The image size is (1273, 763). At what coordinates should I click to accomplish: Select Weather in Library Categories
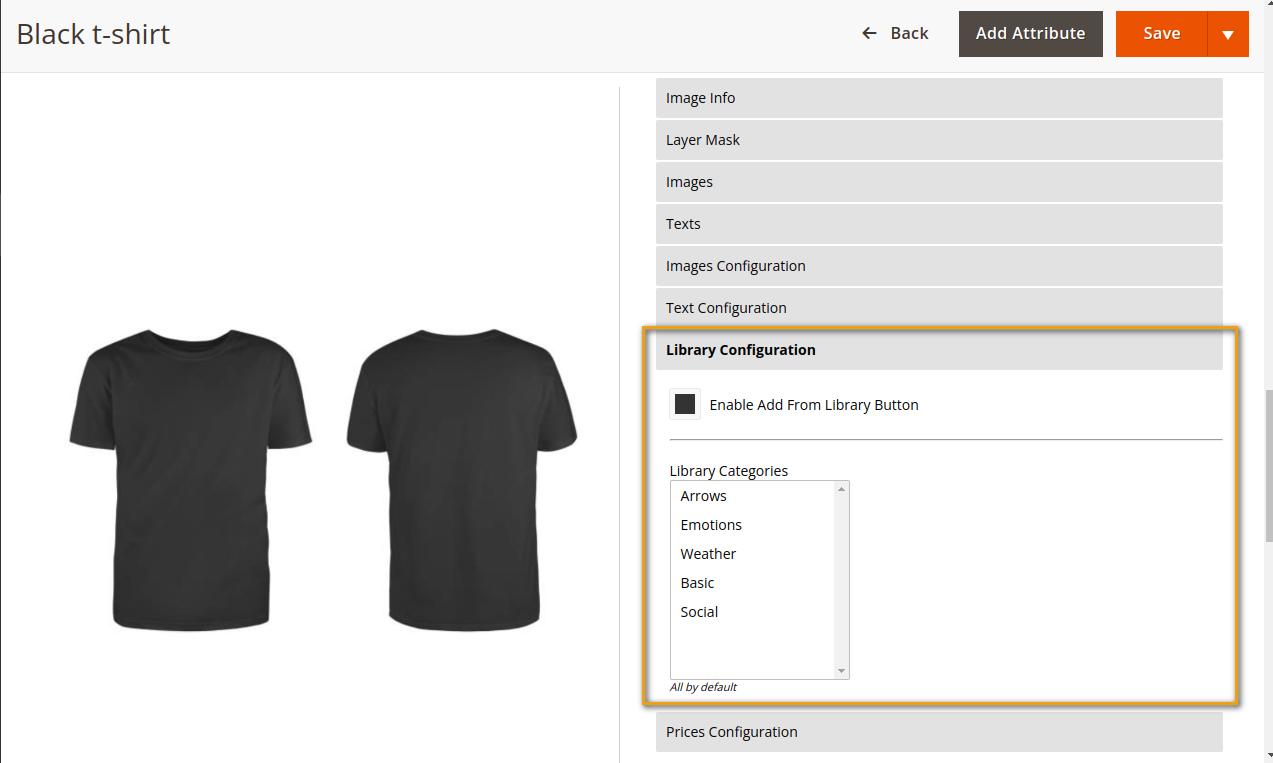pos(752,554)
